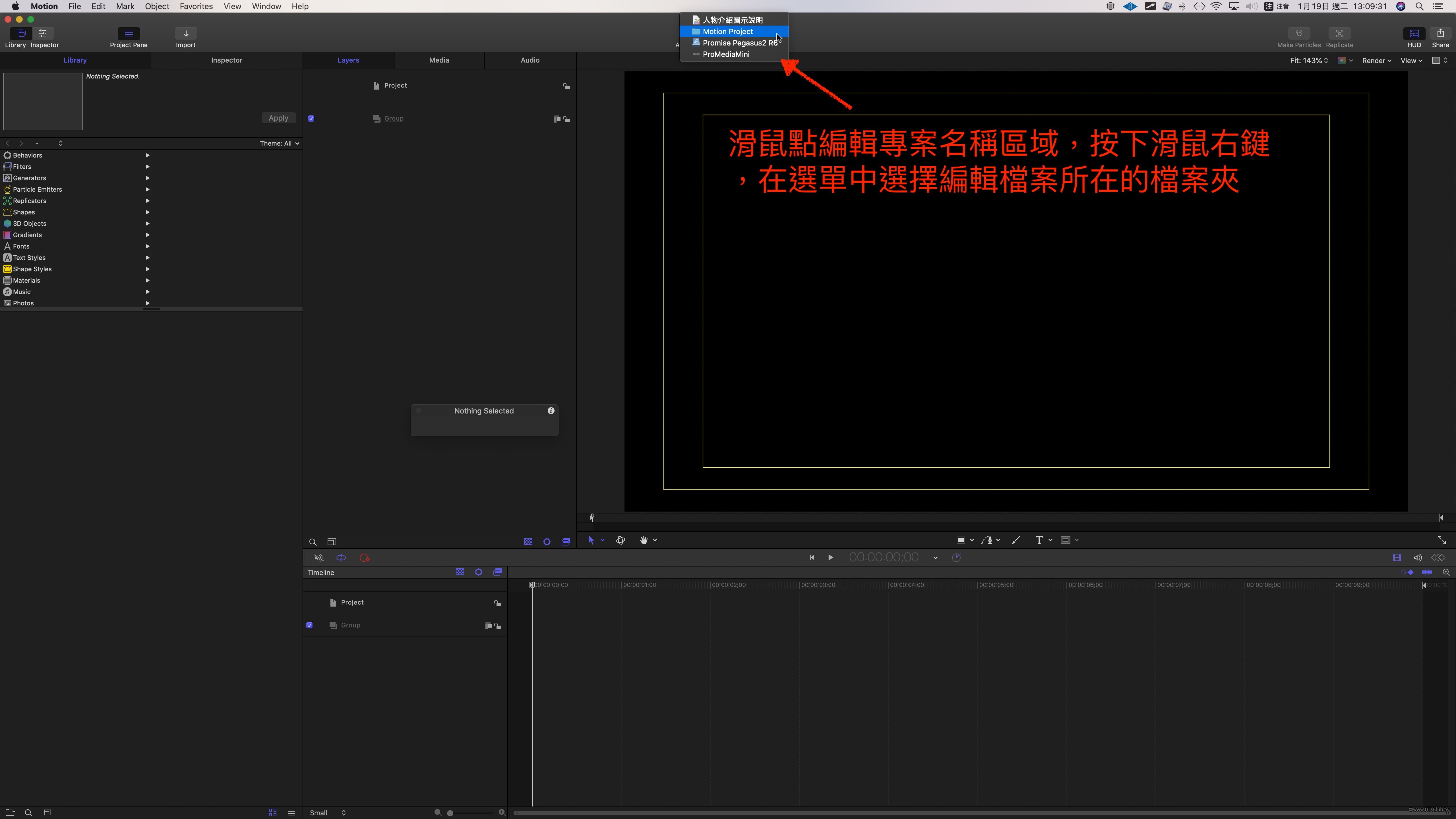Uncheck the Group layer checkbox in Layers

click(311, 119)
